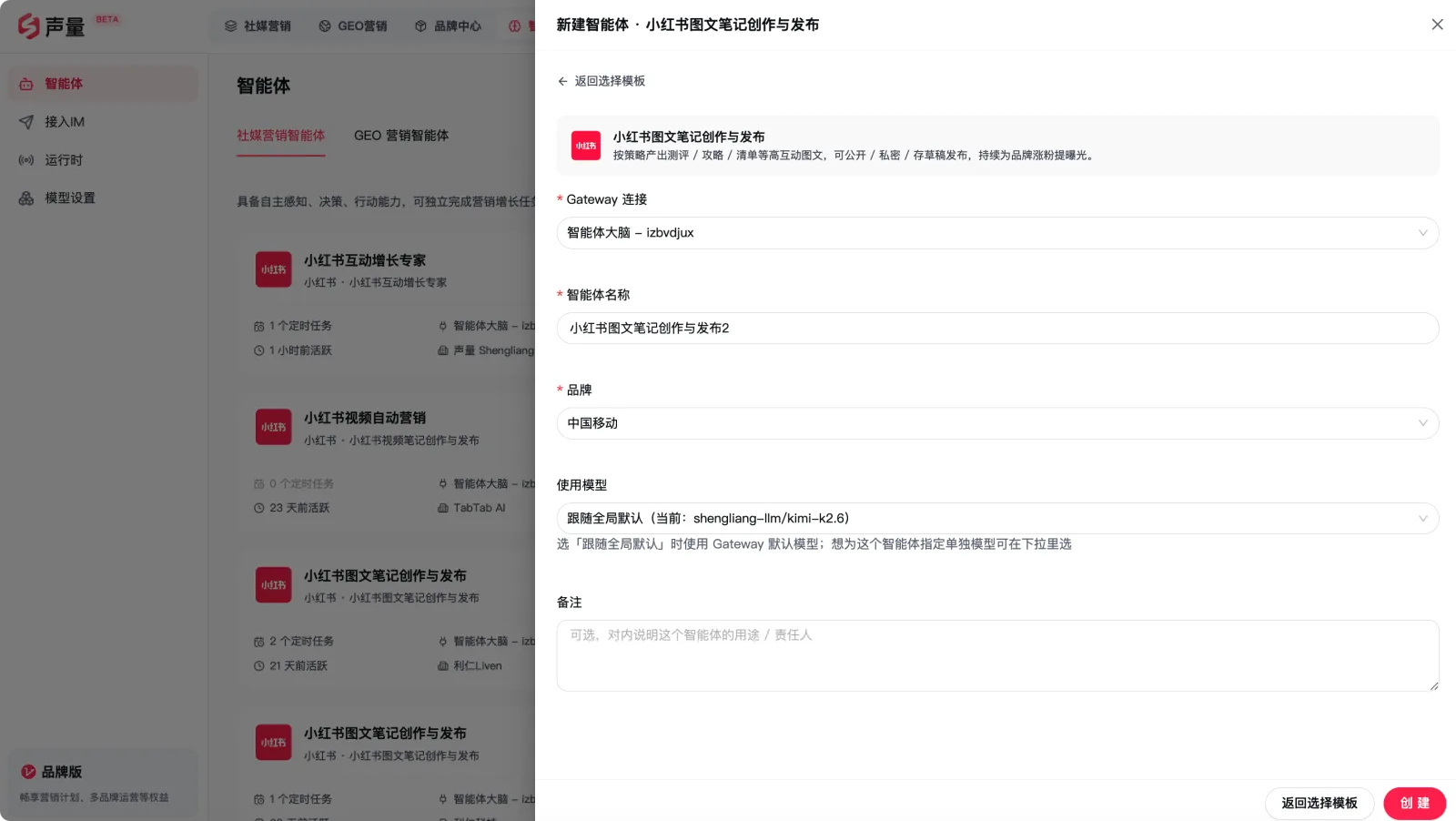Click the 小红书互动增长专家 card logo
The width and height of the screenshot is (1456, 821).
pyautogui.click(x=274, y=269)
